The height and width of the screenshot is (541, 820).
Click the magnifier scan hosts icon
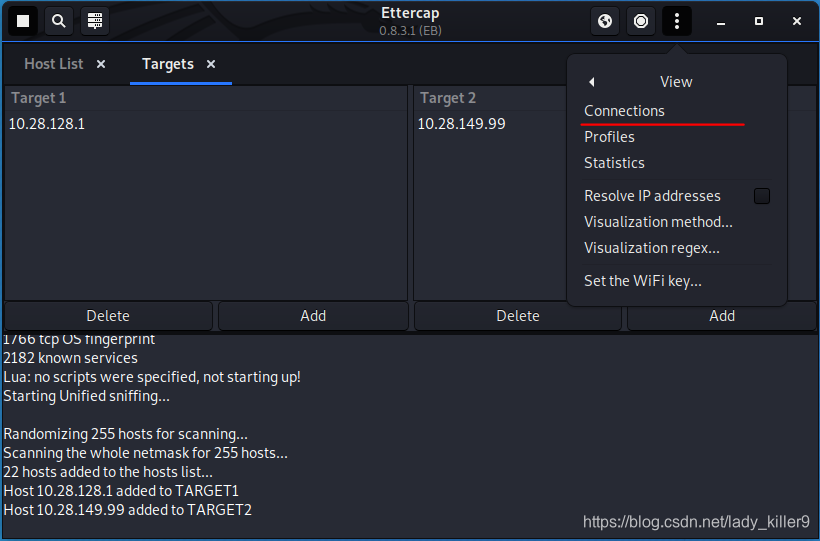(59, 21)
